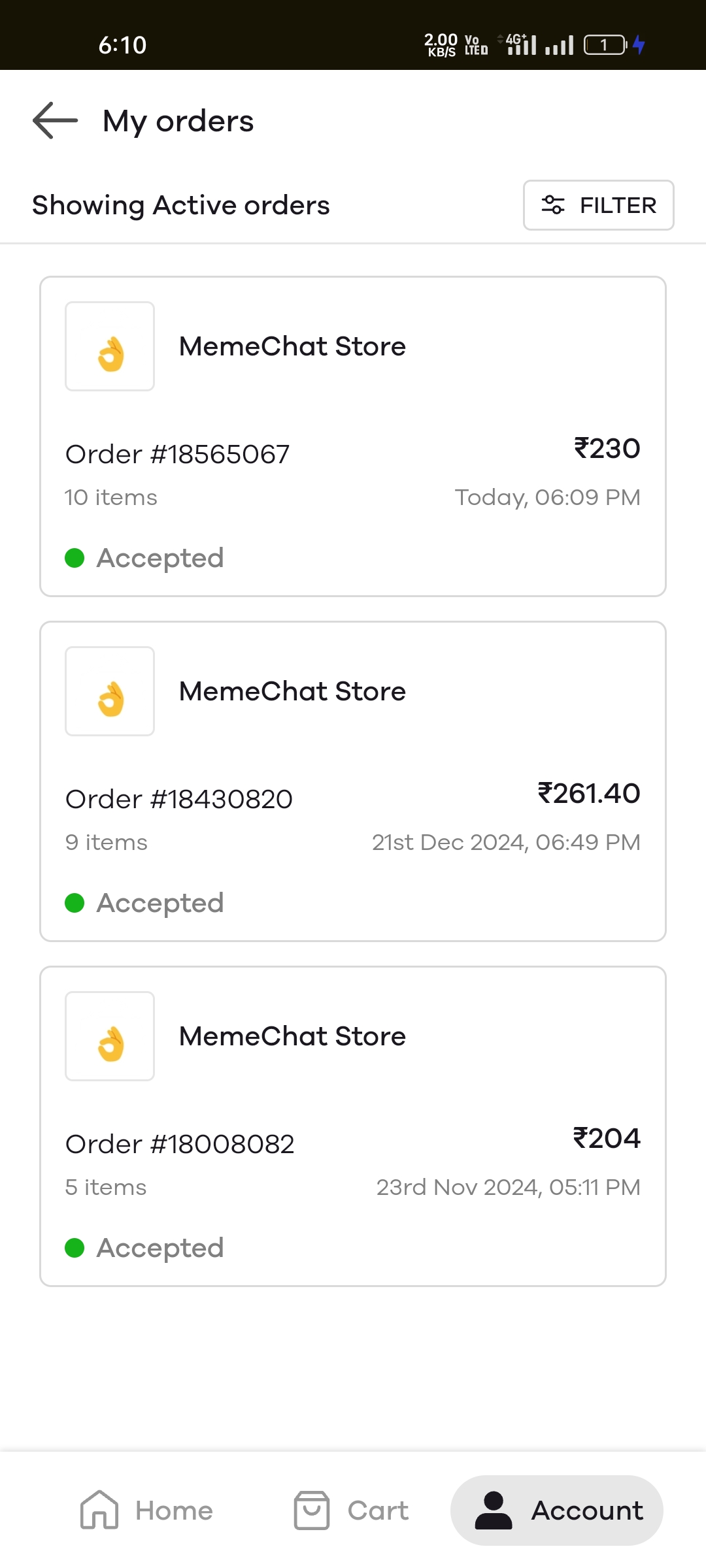Screen dimensions: 706x1568
Task: Switch to the Home tab
Action: pyautogui.click(x=174, y=1511)
